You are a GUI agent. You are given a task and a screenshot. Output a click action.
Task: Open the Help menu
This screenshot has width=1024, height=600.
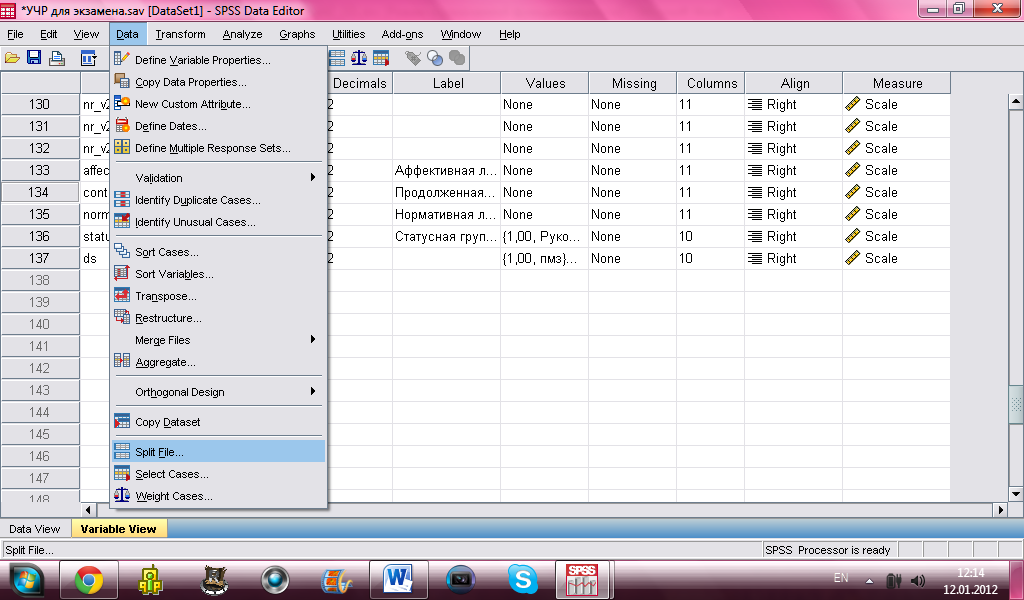[509, 34]
